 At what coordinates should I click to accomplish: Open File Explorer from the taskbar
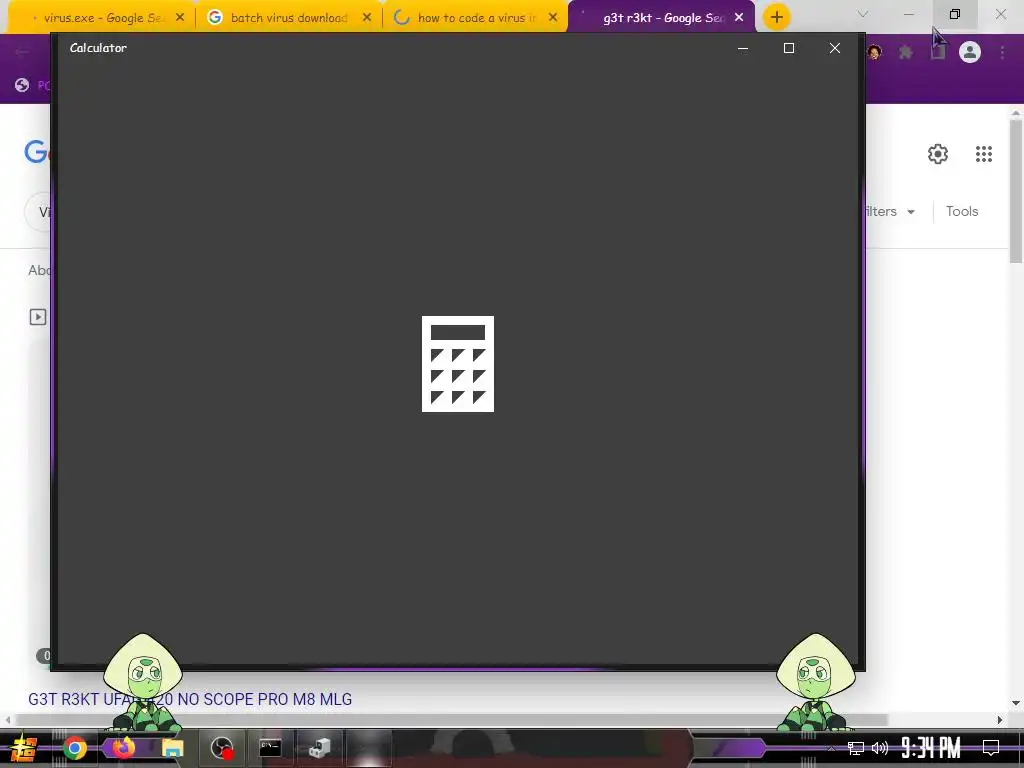pyautogui.click(x=172, y=748)
